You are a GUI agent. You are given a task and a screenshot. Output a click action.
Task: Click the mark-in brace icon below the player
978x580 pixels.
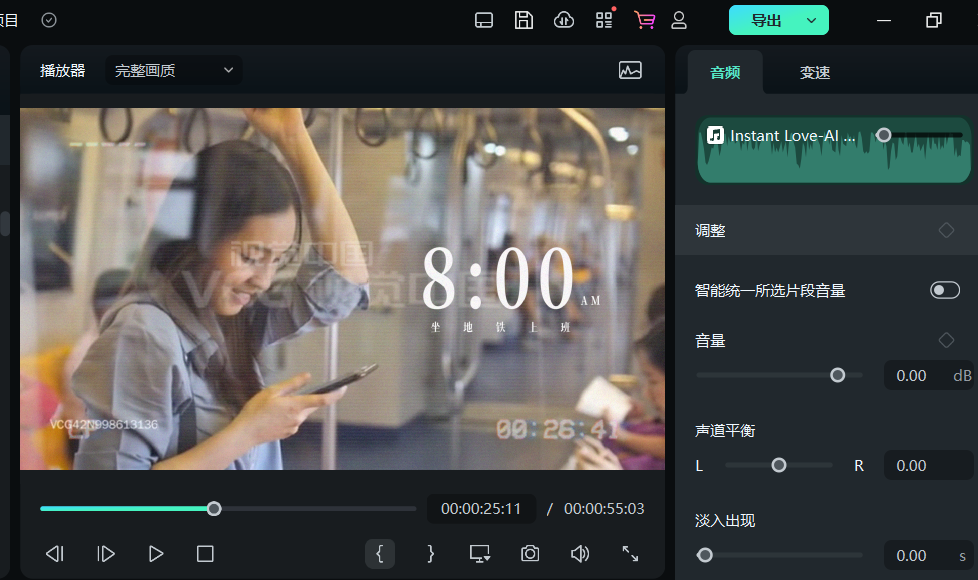380,553
